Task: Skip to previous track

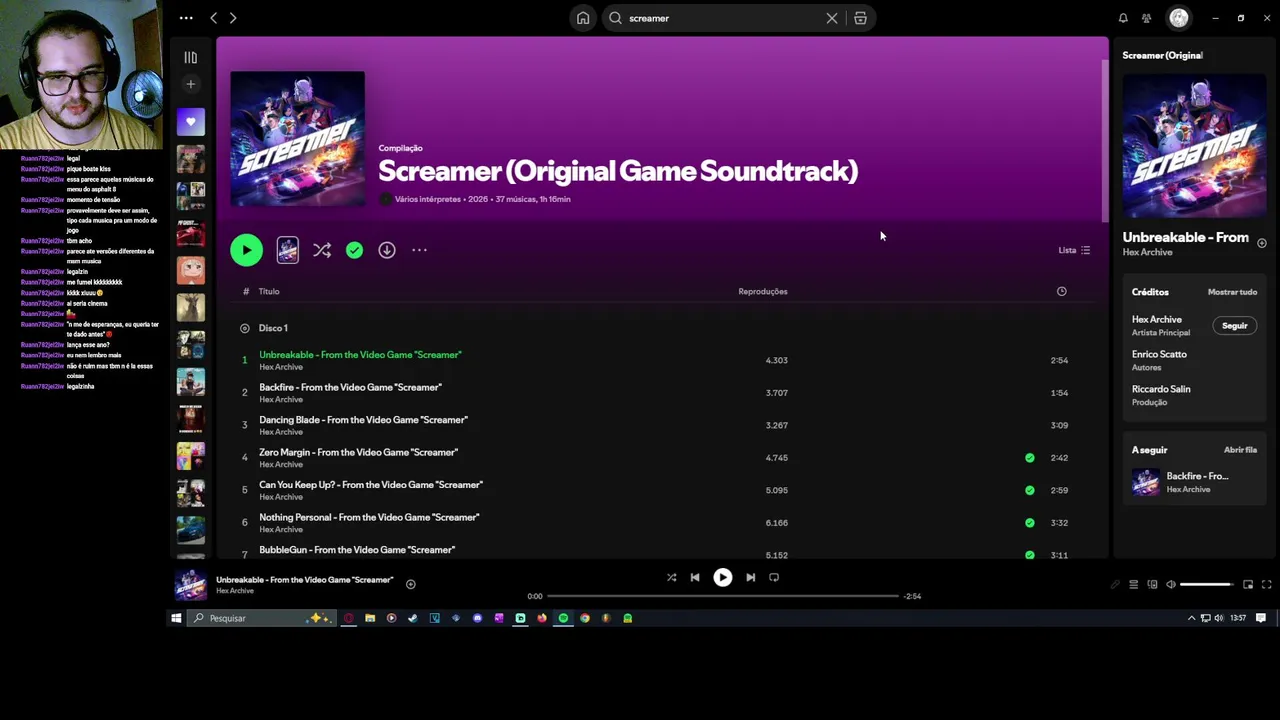Action: [x=695, y=577]
